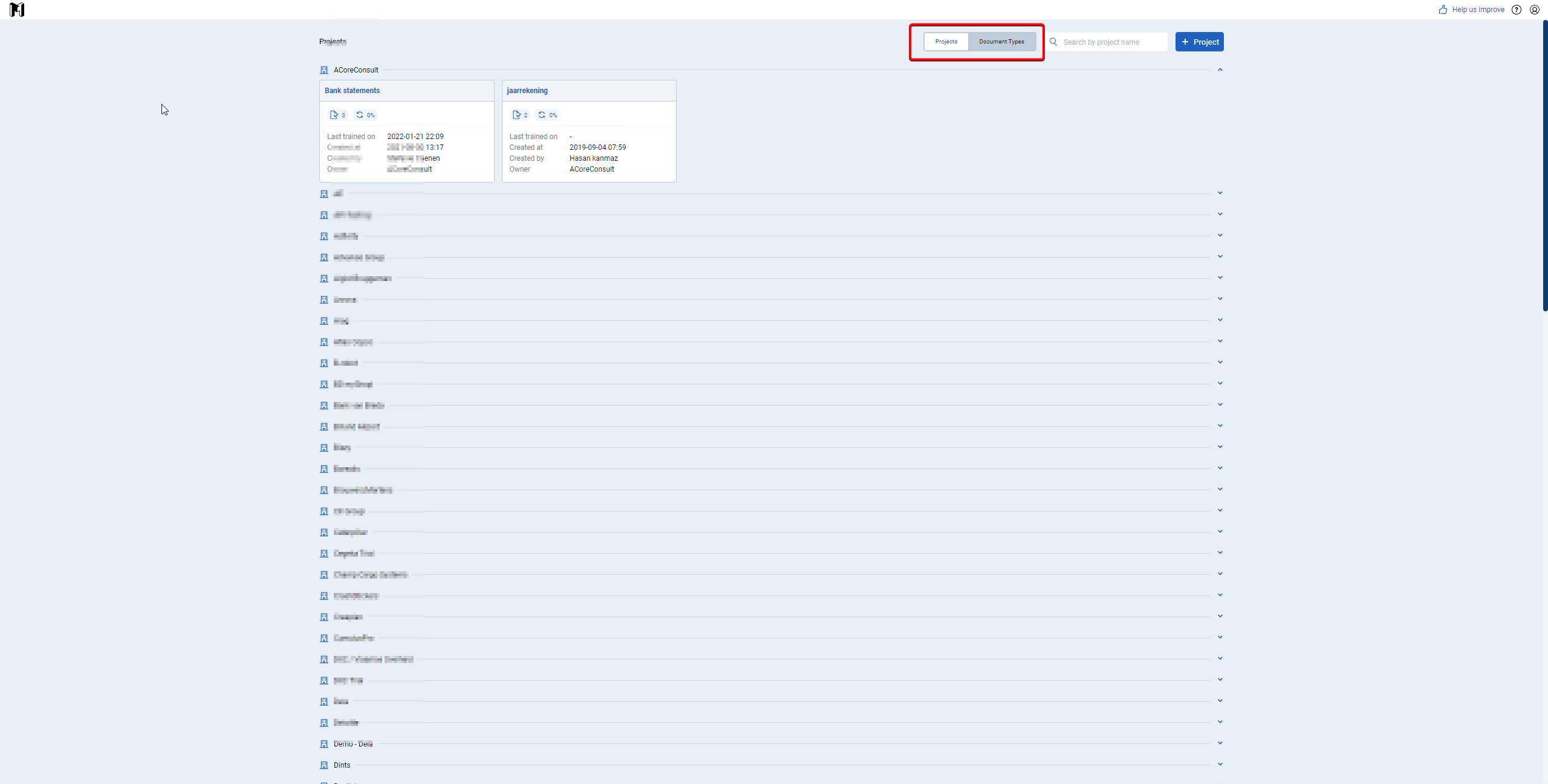Click the Hasan kanmaz creator name

tap(593, 158)
